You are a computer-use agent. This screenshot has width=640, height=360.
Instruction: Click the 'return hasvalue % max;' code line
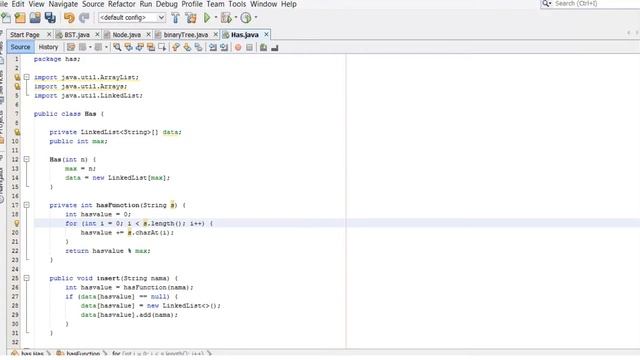click(108, 251)
